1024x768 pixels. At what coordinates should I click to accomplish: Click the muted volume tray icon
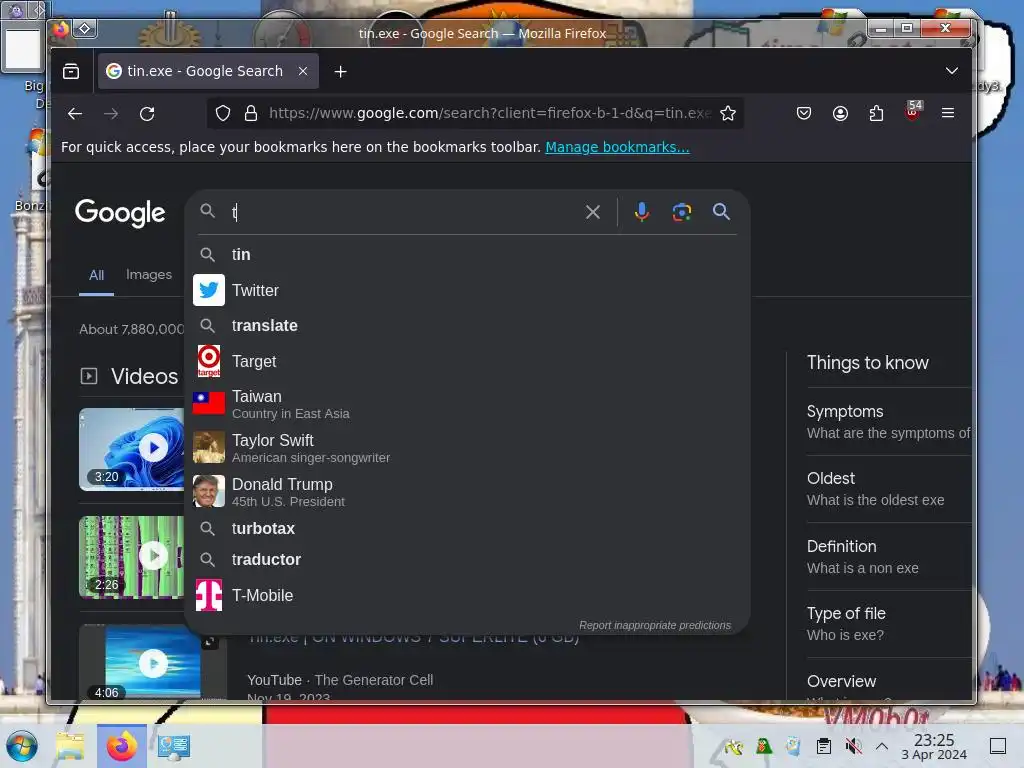click(853, 746)
